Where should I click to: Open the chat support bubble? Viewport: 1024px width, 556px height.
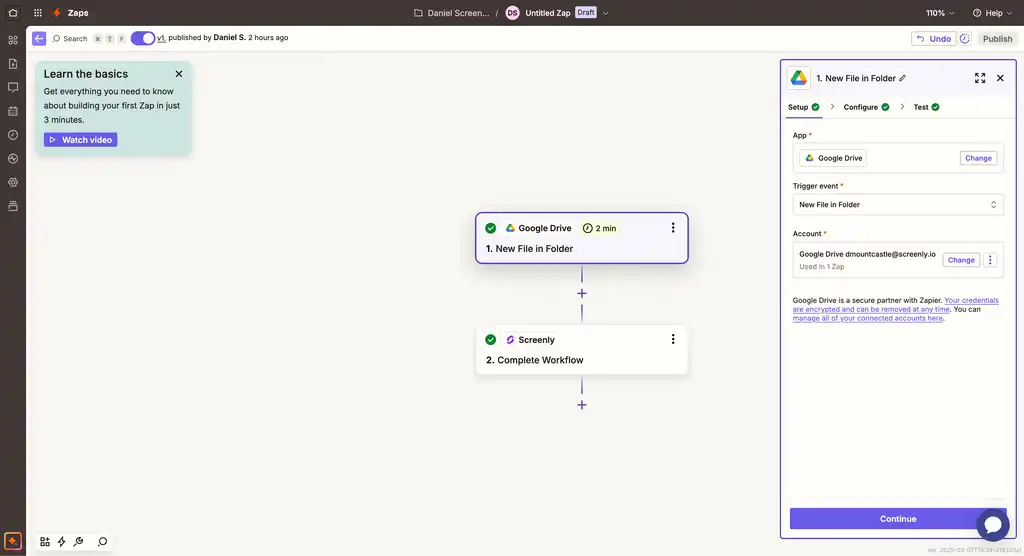[x=993, y=524]
